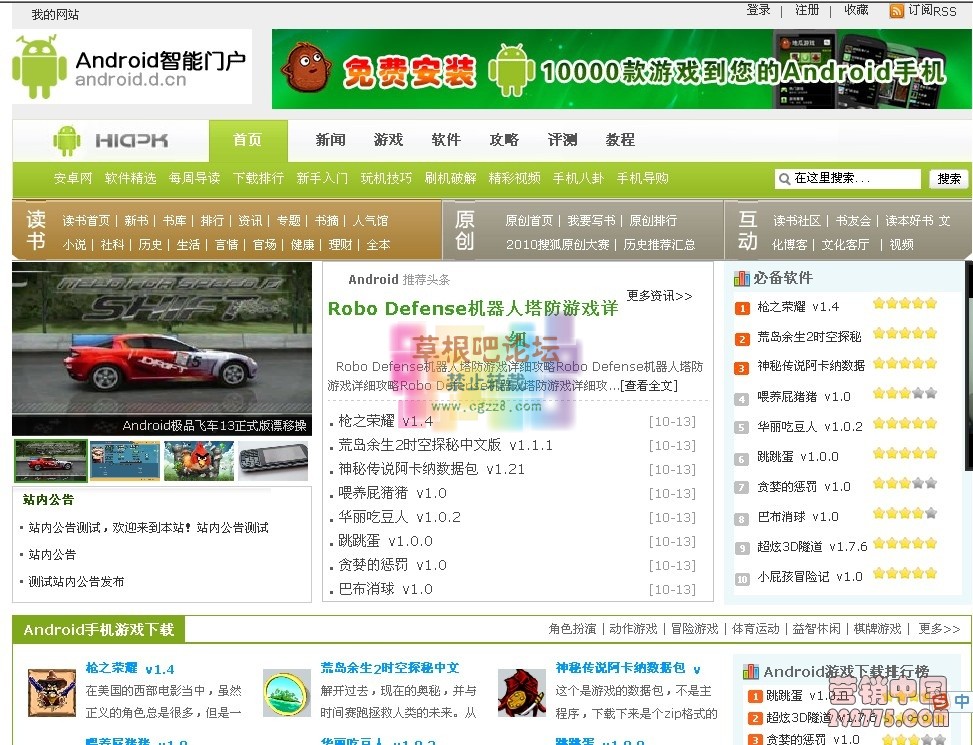Open [查看全文] to read full article
The height and width of the screenshot is (745, 973).
point(648,385)
